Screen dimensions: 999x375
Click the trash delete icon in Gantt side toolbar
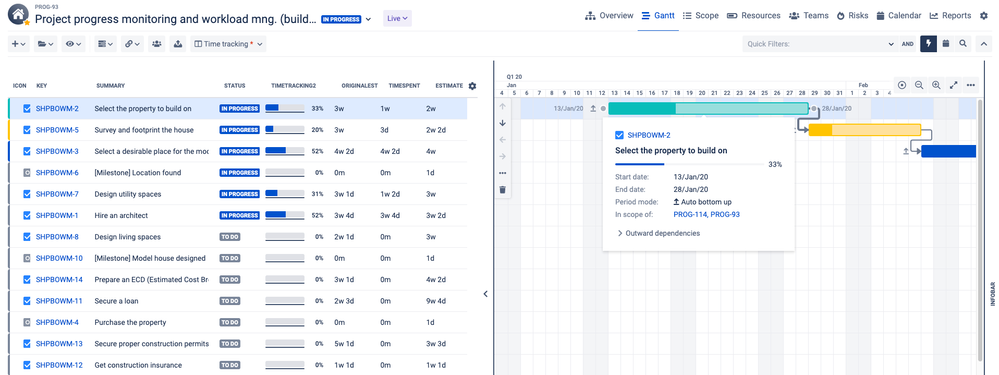(x=503, y=189)
